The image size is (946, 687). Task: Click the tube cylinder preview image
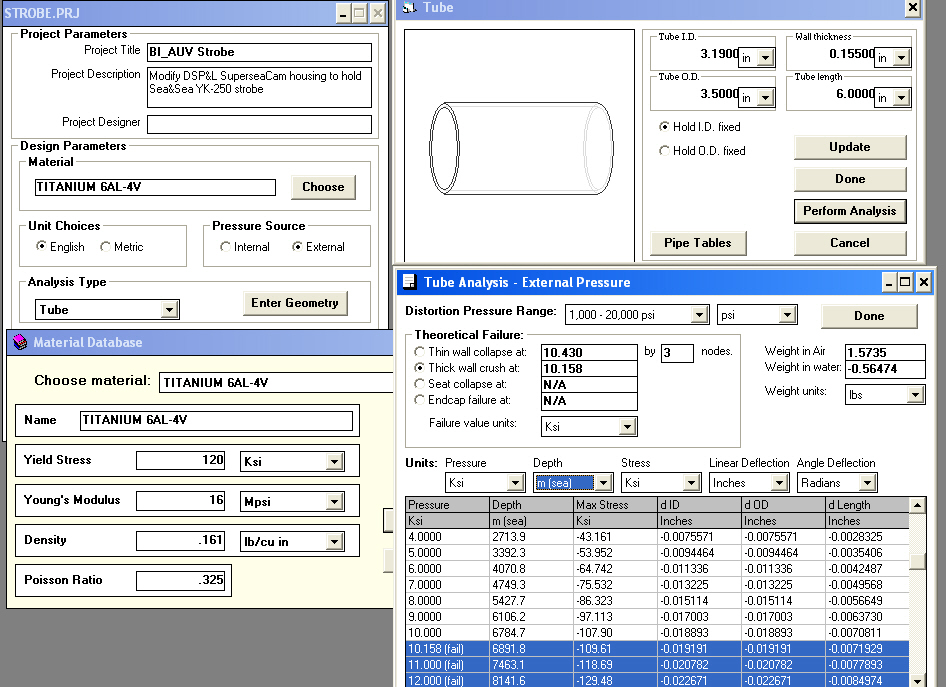(521, 148)
